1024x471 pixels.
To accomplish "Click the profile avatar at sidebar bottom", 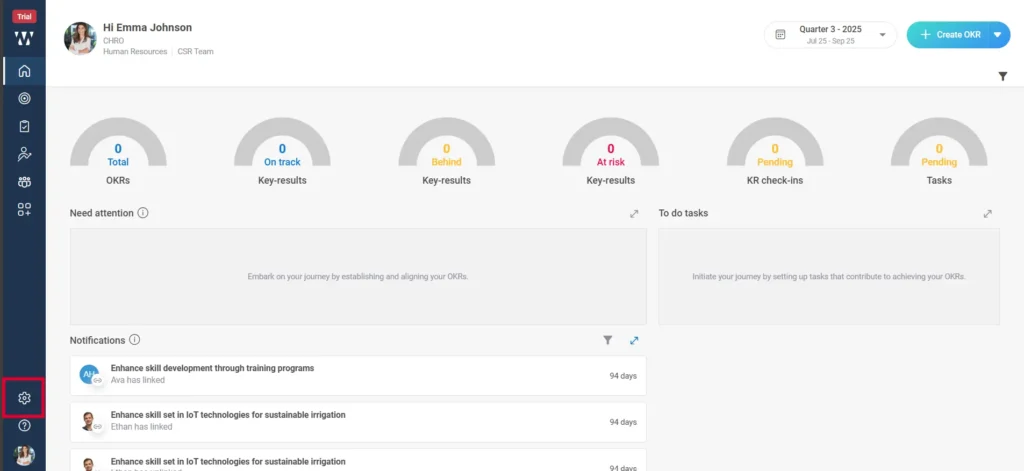I will 24,455.
